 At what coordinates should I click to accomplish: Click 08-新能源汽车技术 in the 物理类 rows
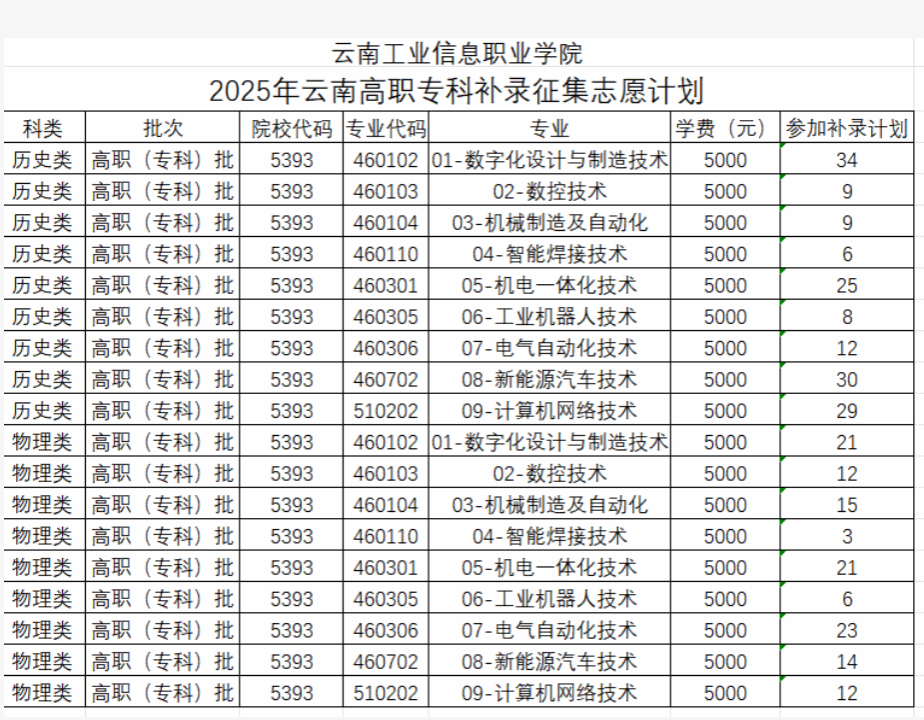[549, 662]
